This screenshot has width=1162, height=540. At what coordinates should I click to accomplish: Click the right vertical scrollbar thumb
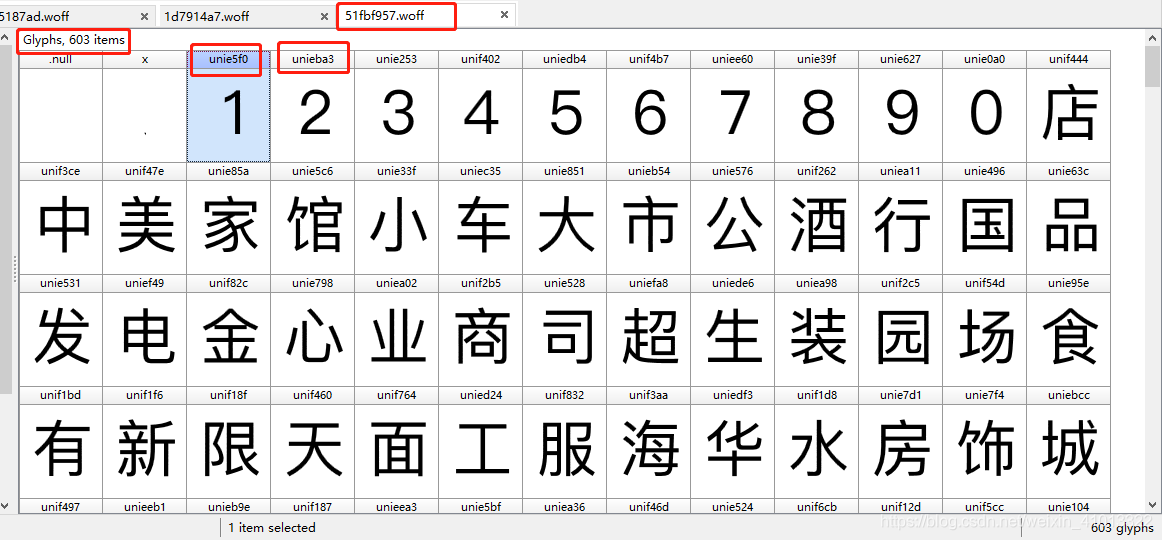tap(1152, 68)
